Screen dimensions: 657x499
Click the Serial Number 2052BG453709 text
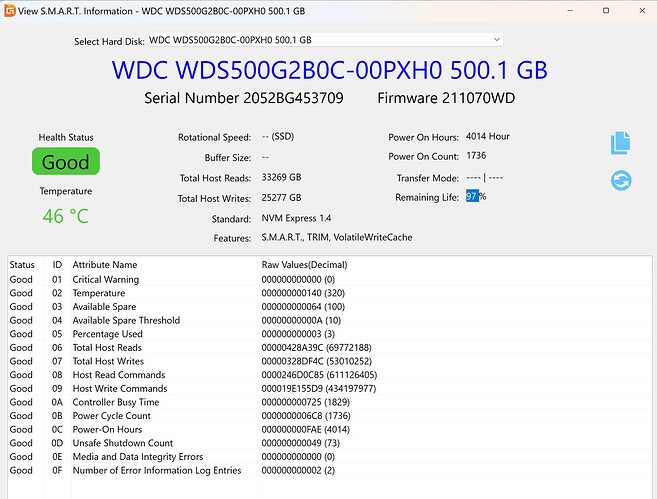click(244, 98)
